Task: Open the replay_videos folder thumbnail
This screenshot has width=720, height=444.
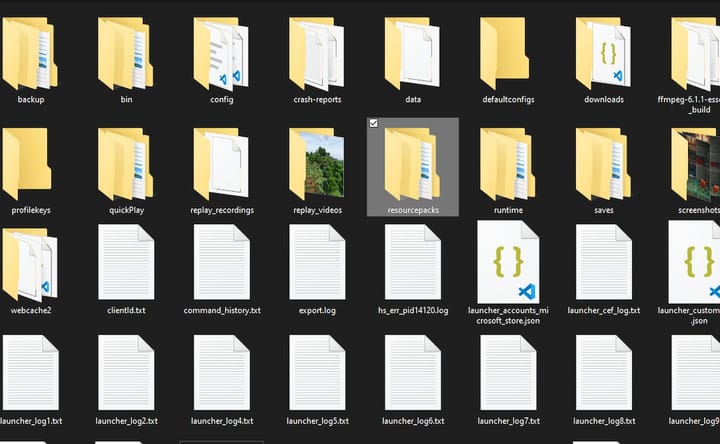Action: (317, 163)
